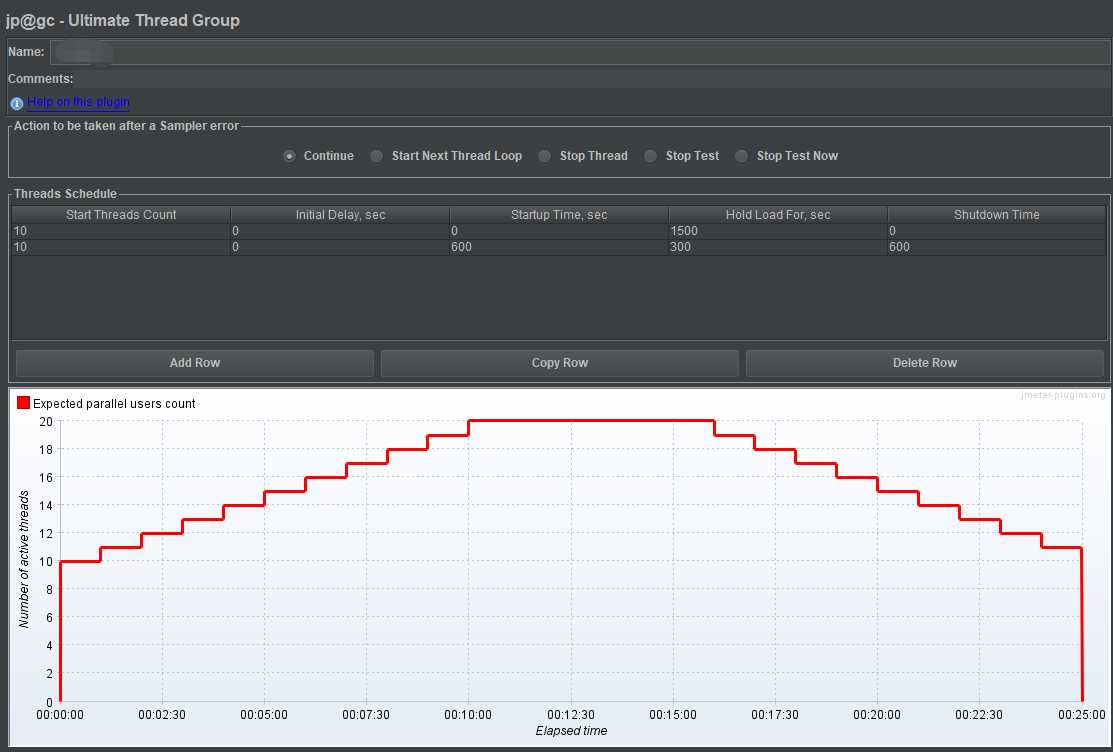Select first row's Start Threads Count cell
This screenshot has width=1113, height=752.
[x=121, y=231]
